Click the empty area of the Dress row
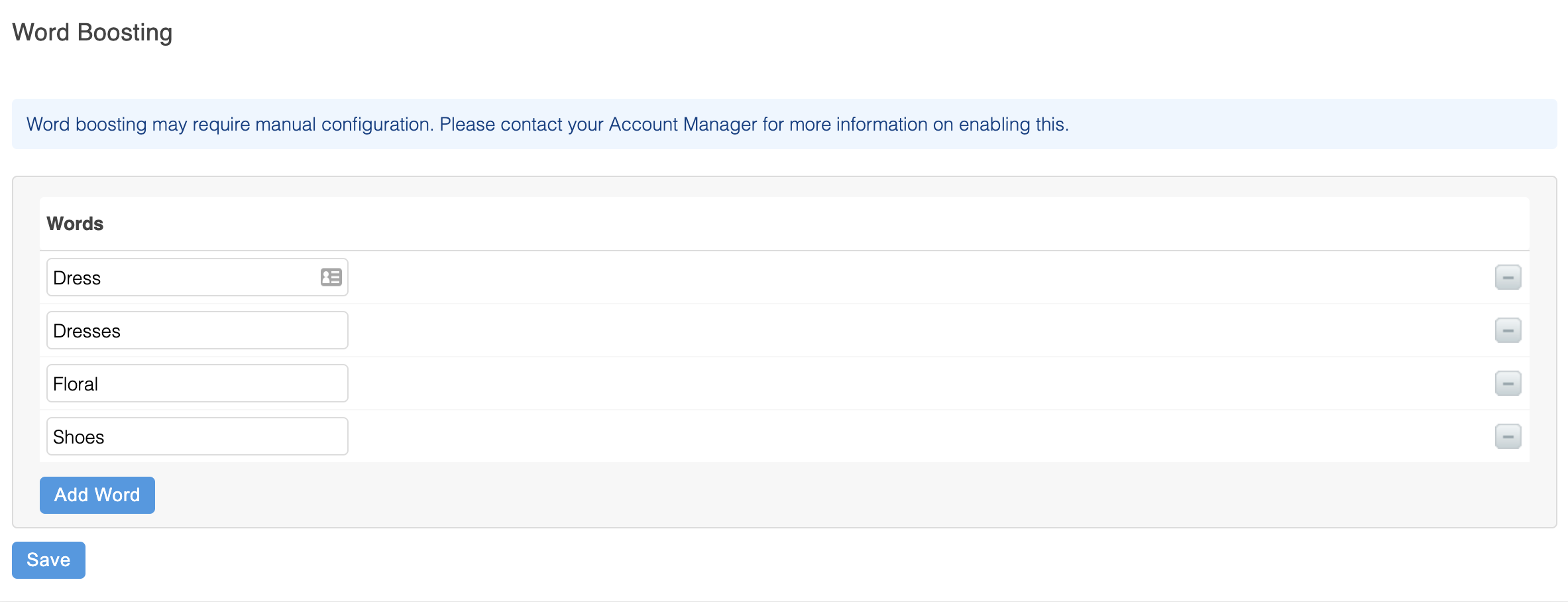The width and height of the screenshot is (1568, 602). (x=921, y=277)
